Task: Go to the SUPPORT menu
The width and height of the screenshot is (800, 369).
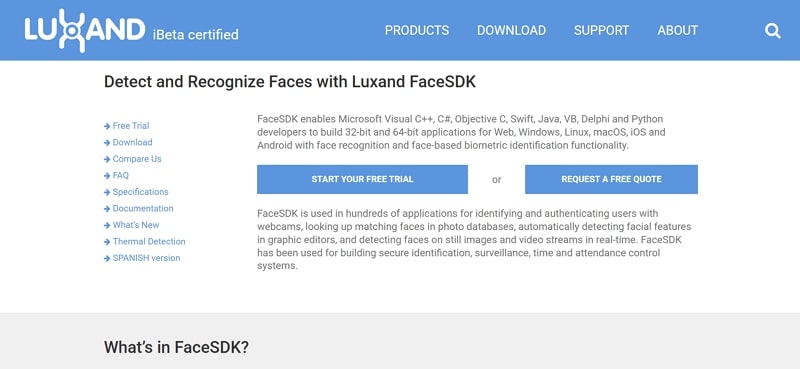Action: [602, 31]
